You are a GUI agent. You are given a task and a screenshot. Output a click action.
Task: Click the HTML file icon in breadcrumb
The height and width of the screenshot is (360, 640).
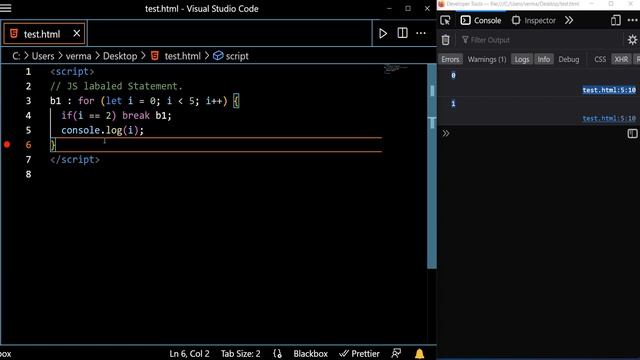pos(155,56)
